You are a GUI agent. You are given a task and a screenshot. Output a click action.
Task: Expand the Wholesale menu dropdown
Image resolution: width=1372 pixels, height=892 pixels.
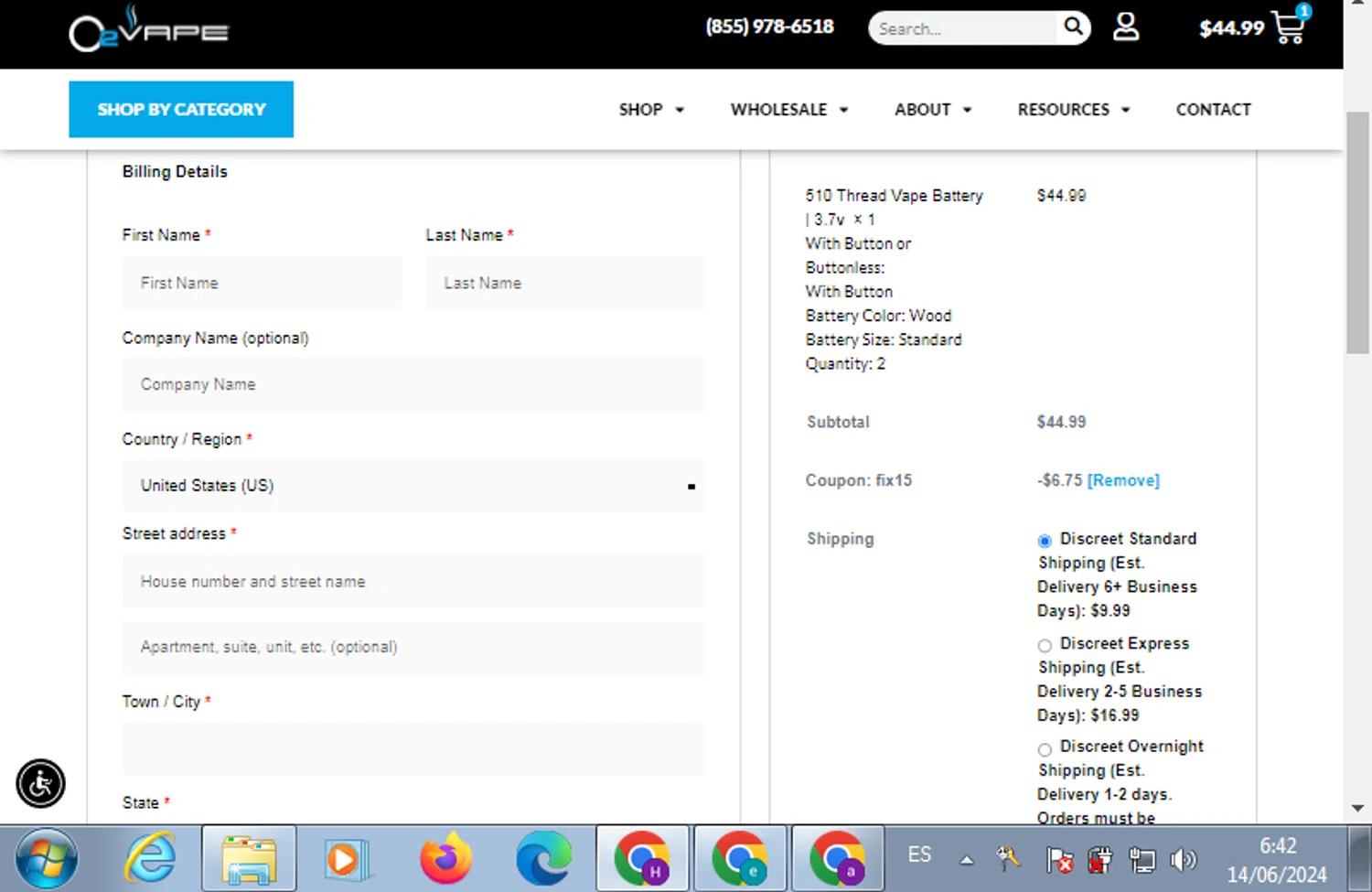788,110
